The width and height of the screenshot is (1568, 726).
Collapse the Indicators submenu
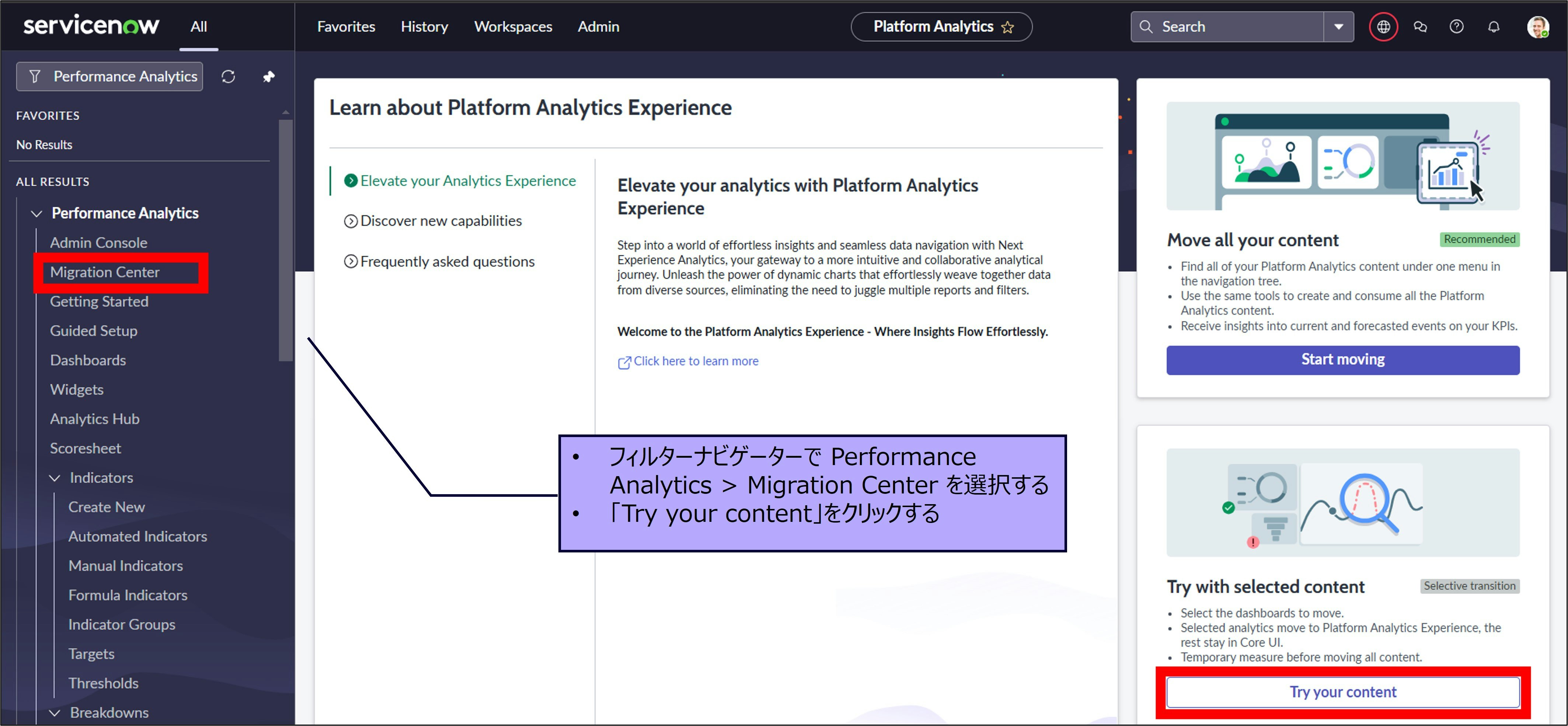tap(55, 478)
